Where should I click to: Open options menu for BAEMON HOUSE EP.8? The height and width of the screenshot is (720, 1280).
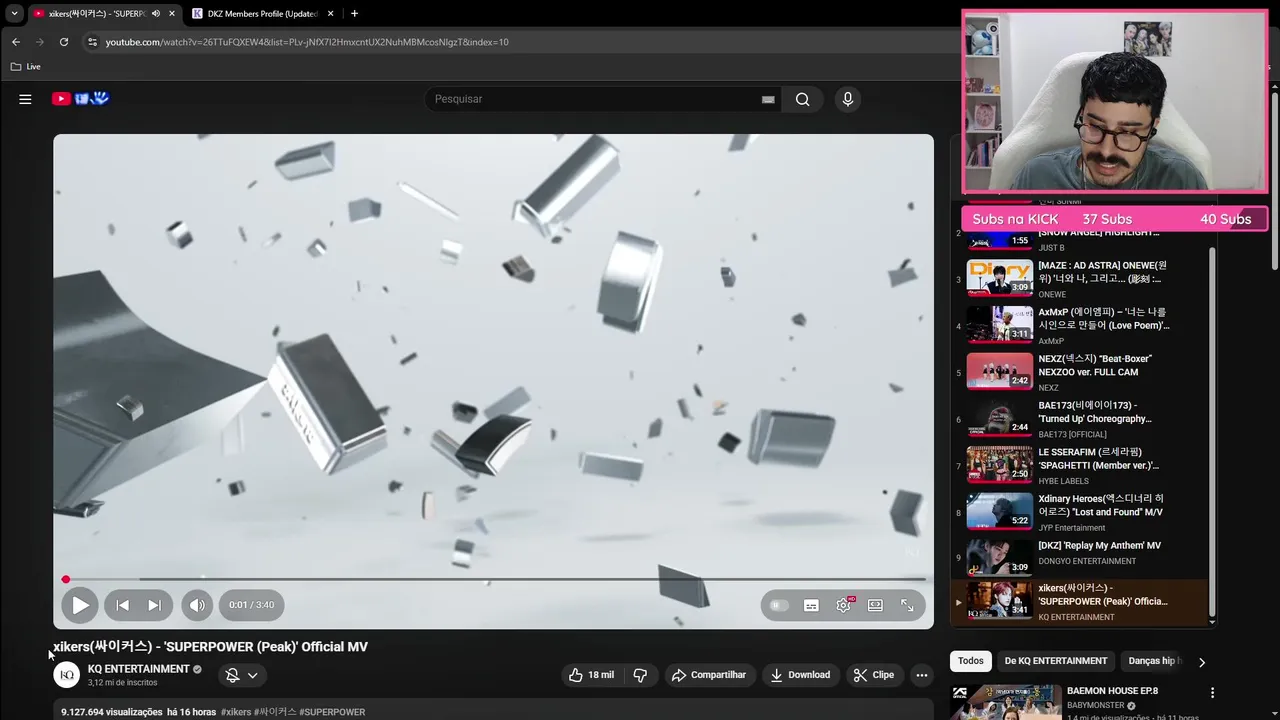pos(1212,692)
